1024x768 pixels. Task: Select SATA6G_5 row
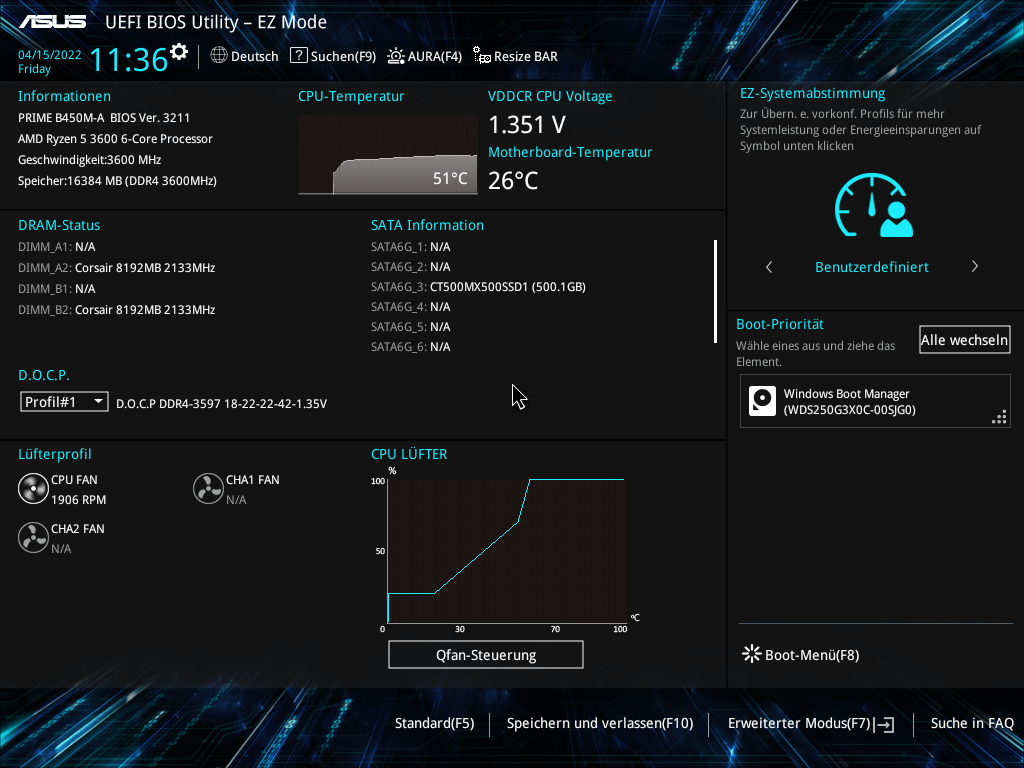pos(411,327)
